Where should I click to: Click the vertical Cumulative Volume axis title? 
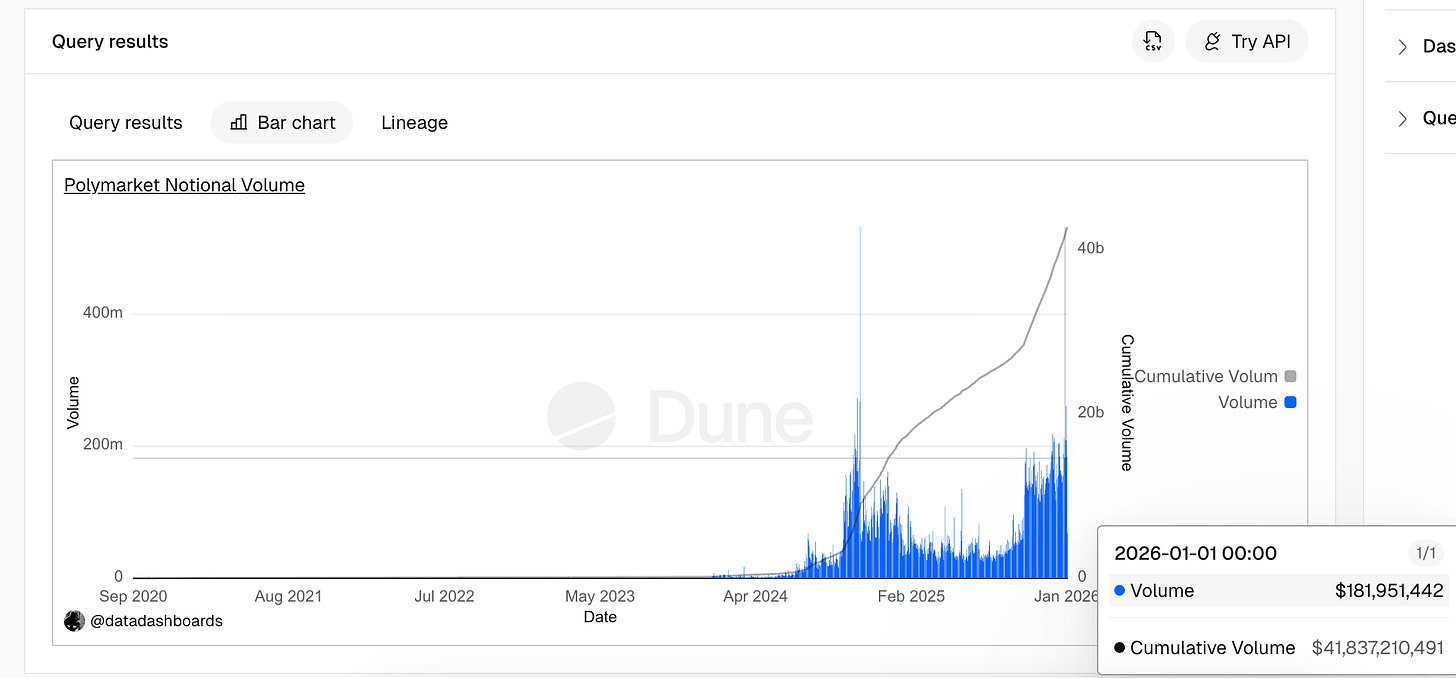[1127, 402]
